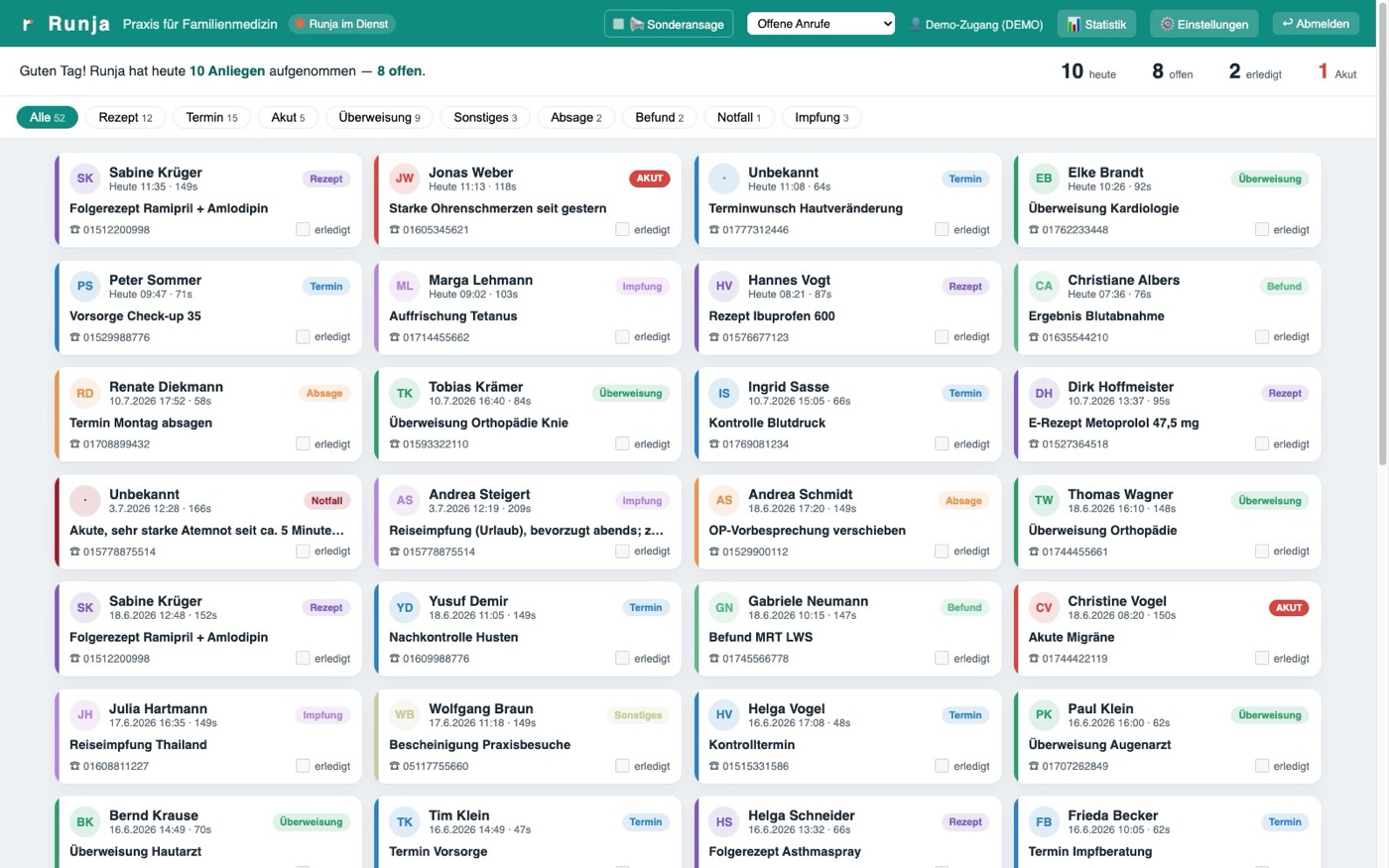Select the Überweisung filter tab
Screen dimensions: 1389x868
[x=380, y=117]
